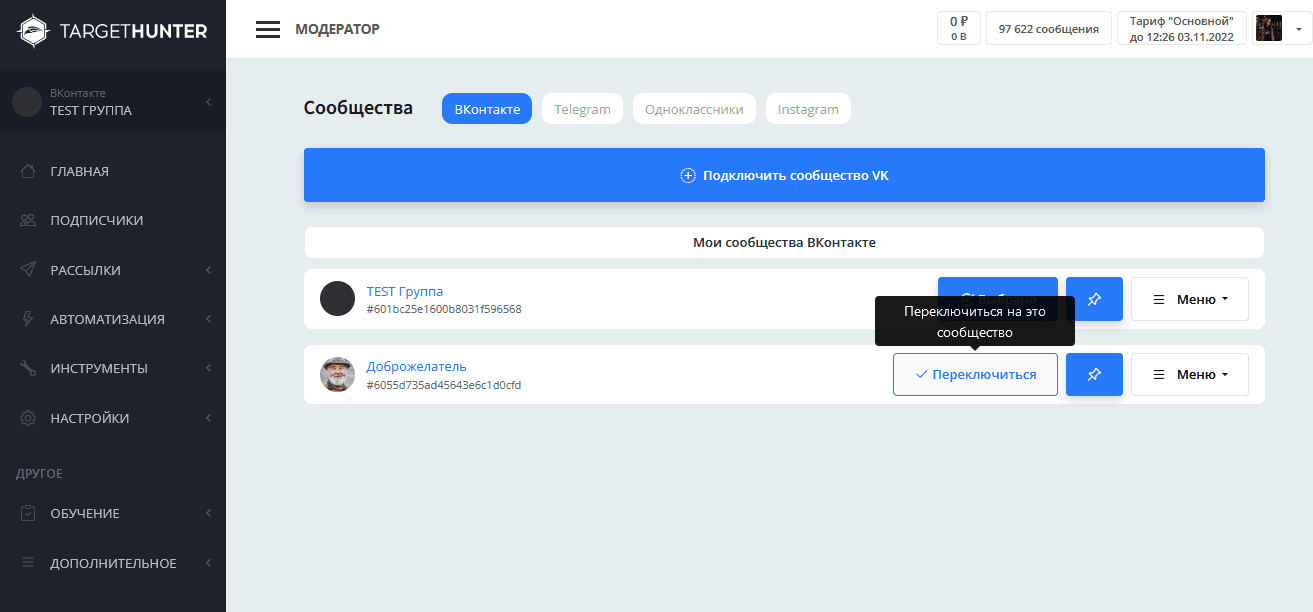Open the TEST Группа community link

[404, 291]
